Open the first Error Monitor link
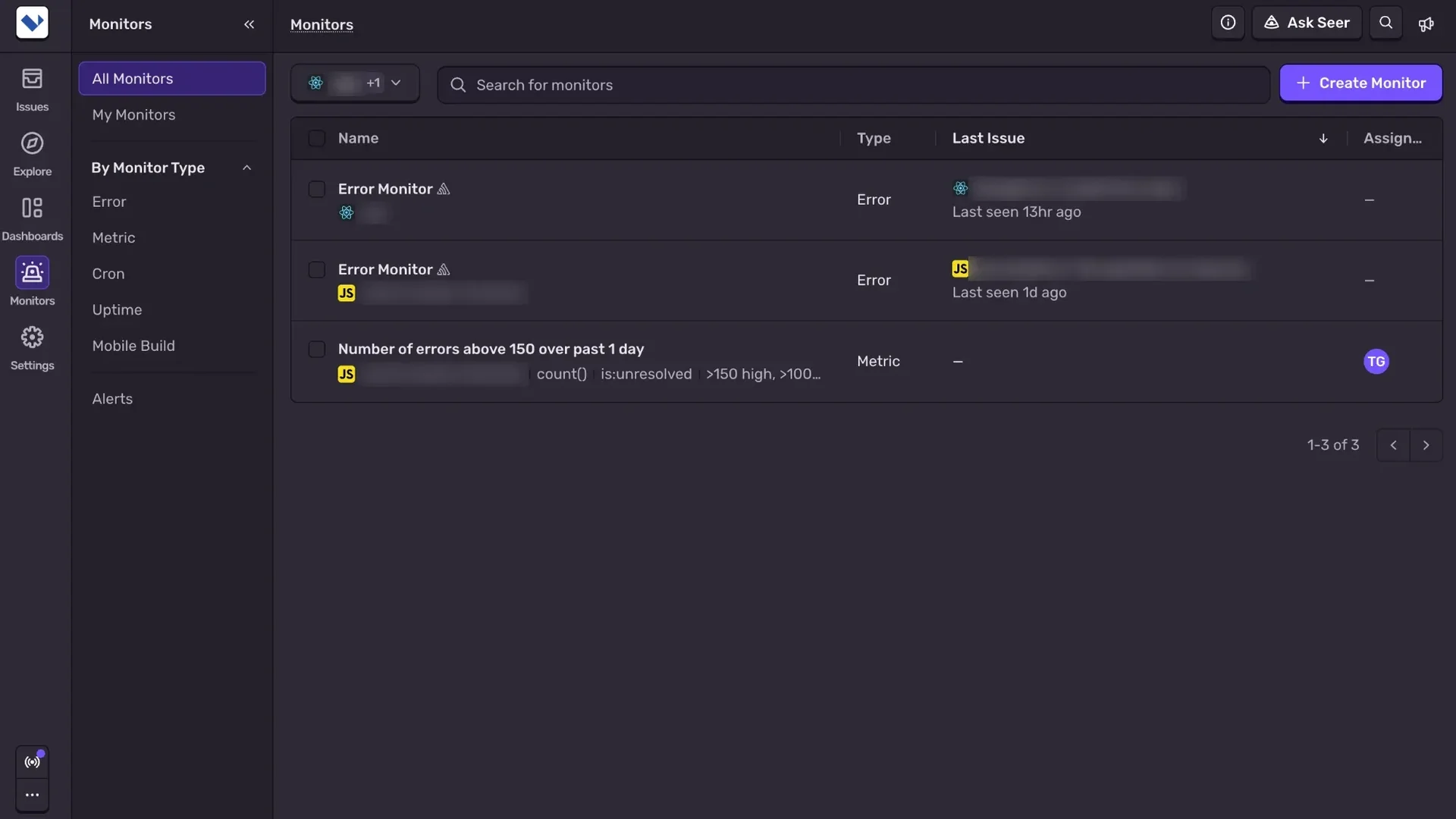This screenshot has width=1456, height=819. tap(385, 189)
